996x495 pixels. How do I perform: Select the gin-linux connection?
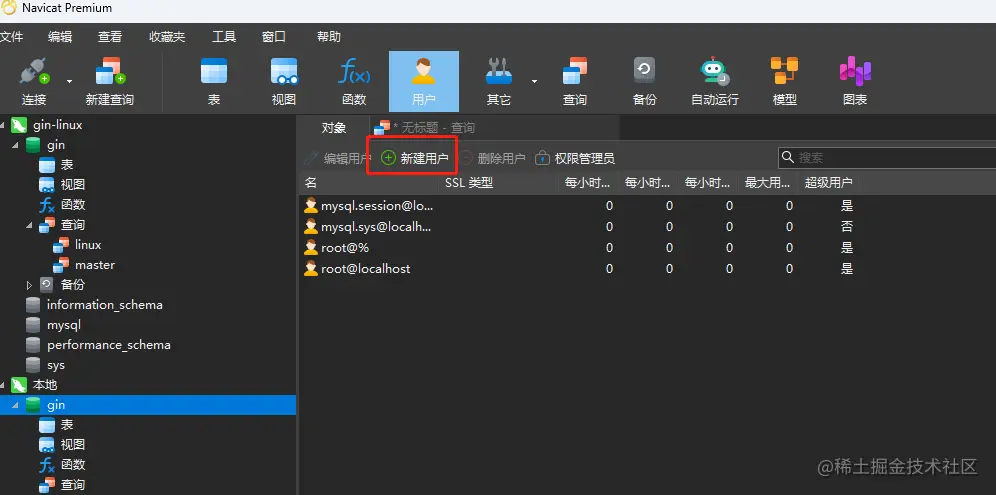click(58, 125)
